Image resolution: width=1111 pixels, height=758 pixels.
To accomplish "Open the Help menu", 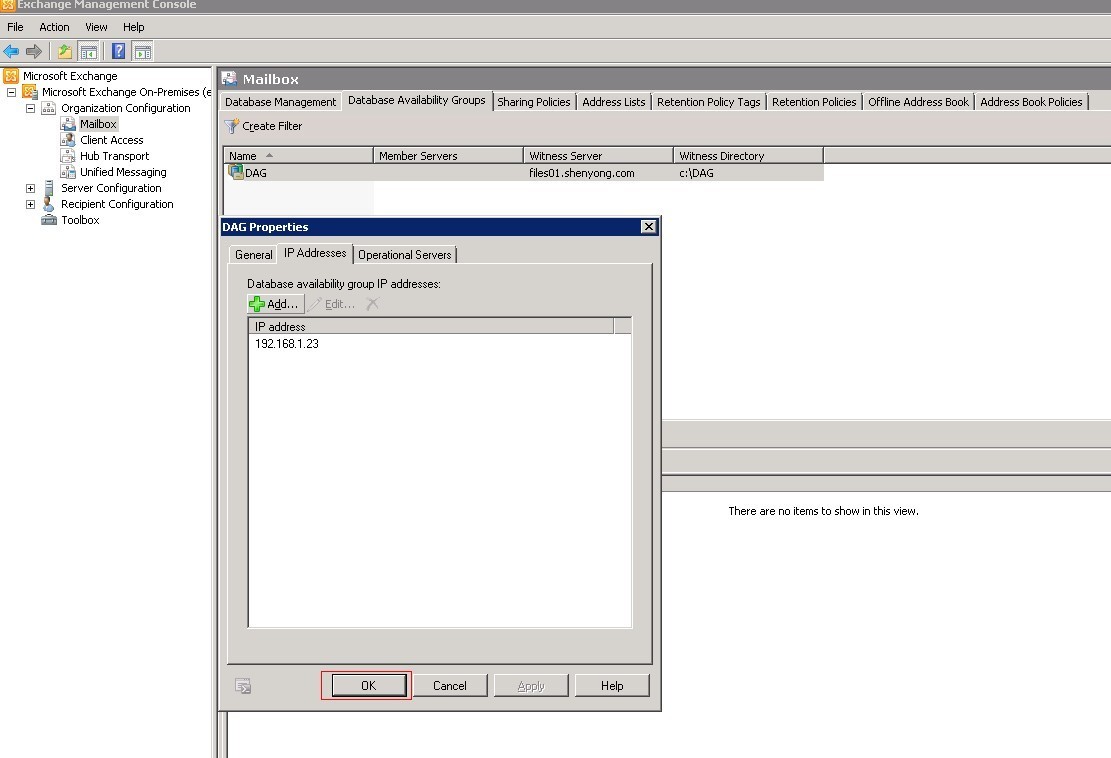I will tap(133, 27).
